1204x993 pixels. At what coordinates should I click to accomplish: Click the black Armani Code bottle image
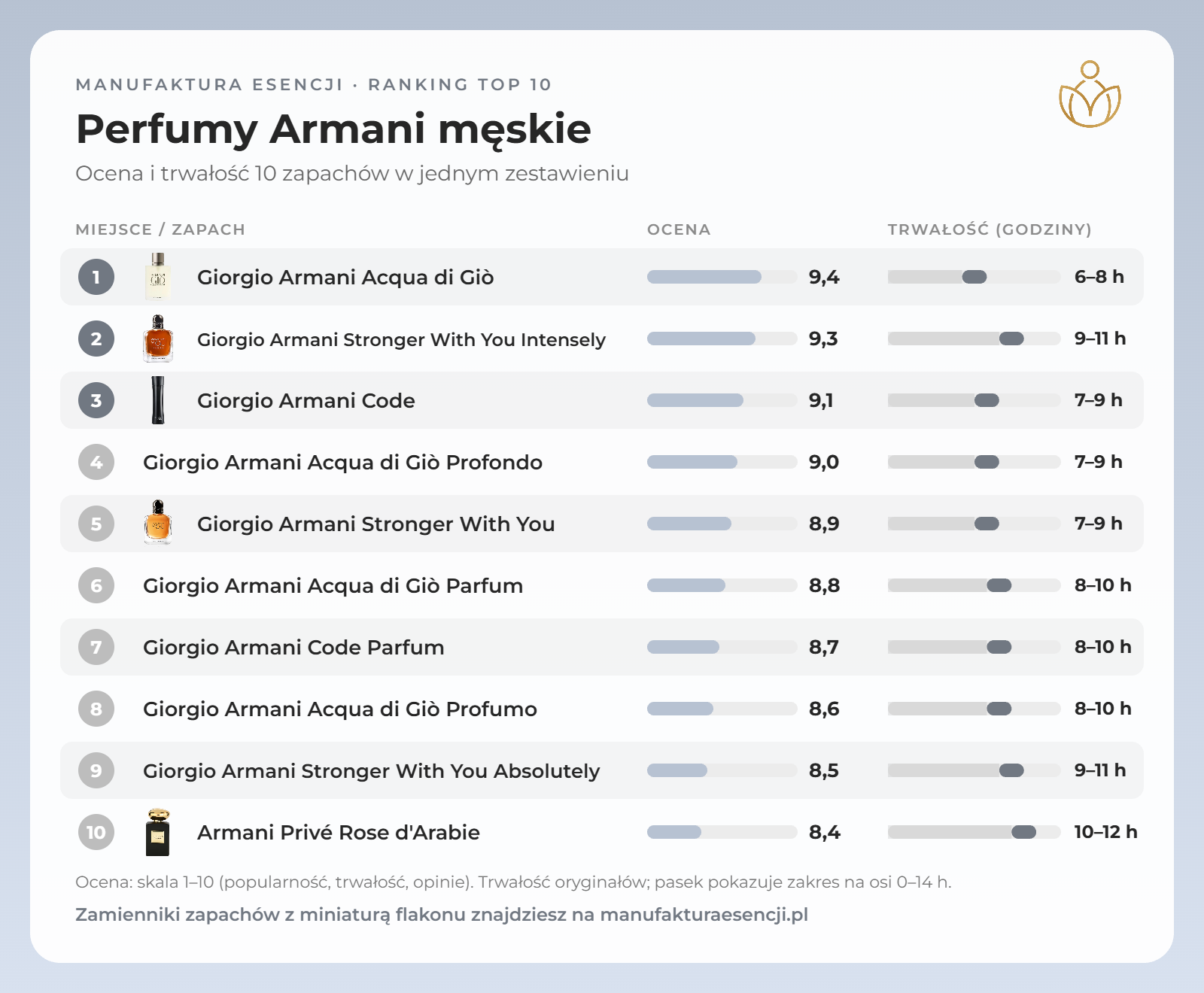[x=158, y=400]
